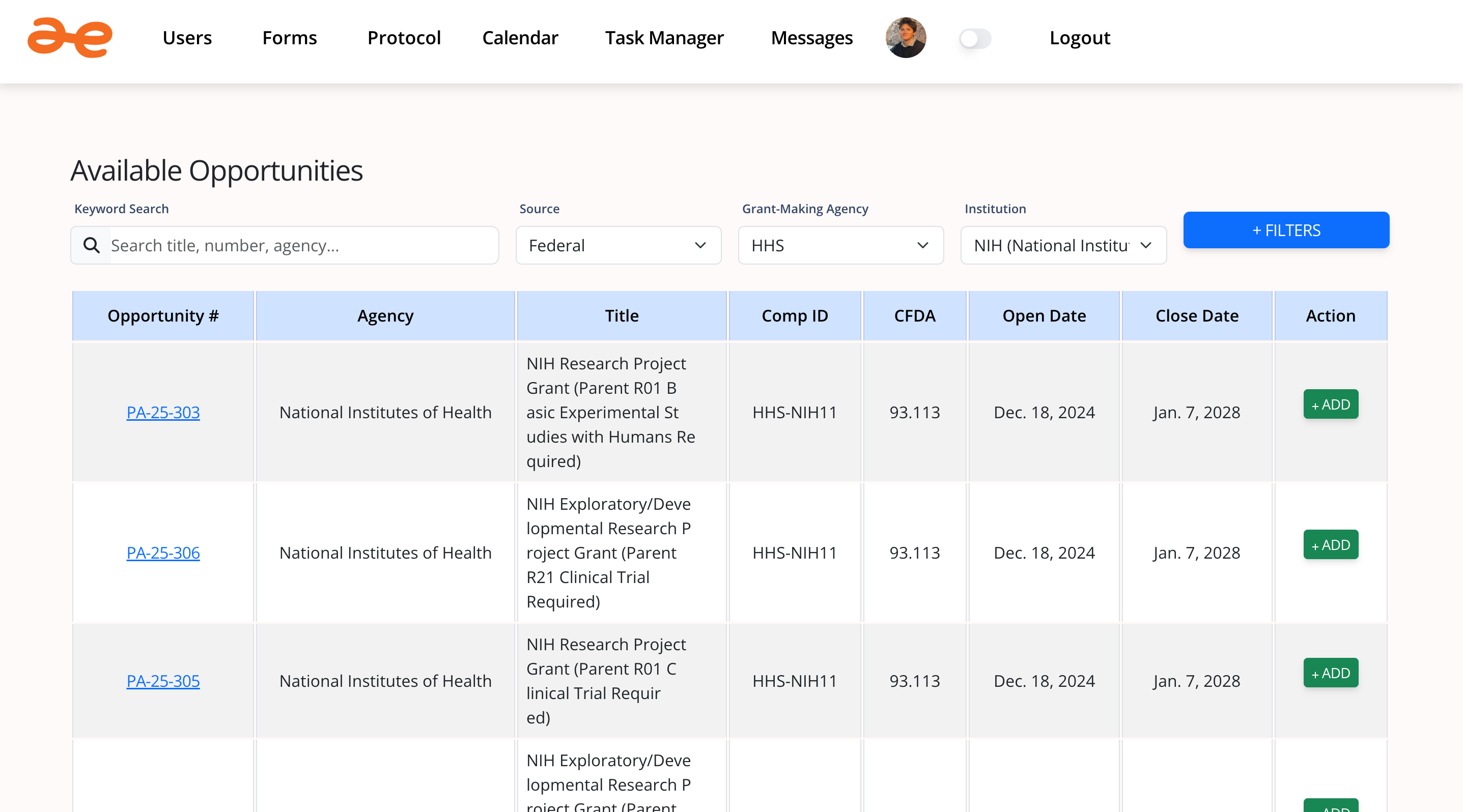Click the + FILTERS button
The image size is (1463, 812).
point(1286,230)
